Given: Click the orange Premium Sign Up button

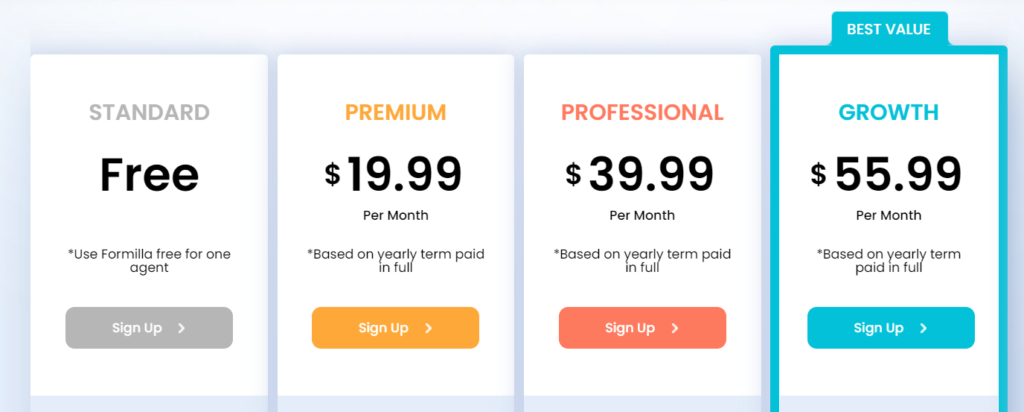Looking at the screenshot, I should [395, 328].
